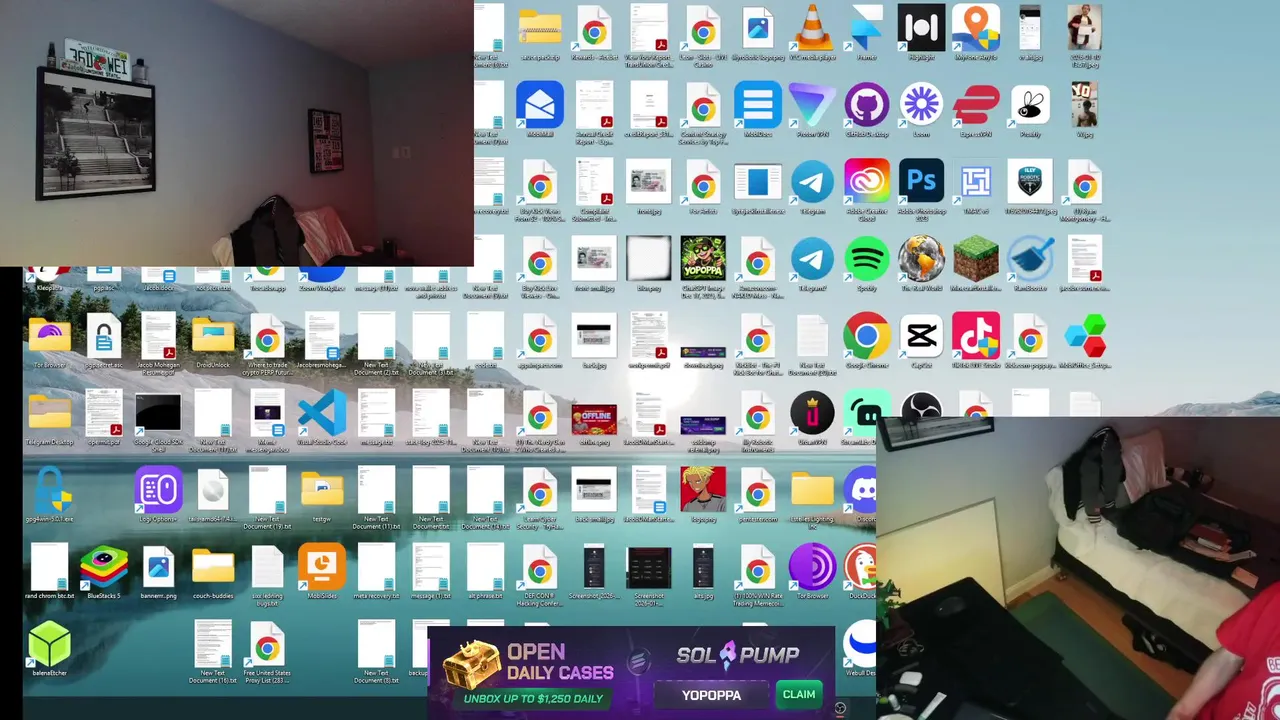Launch the Spotify shortcut
The image size is (1280, 720).
[866, 260]
